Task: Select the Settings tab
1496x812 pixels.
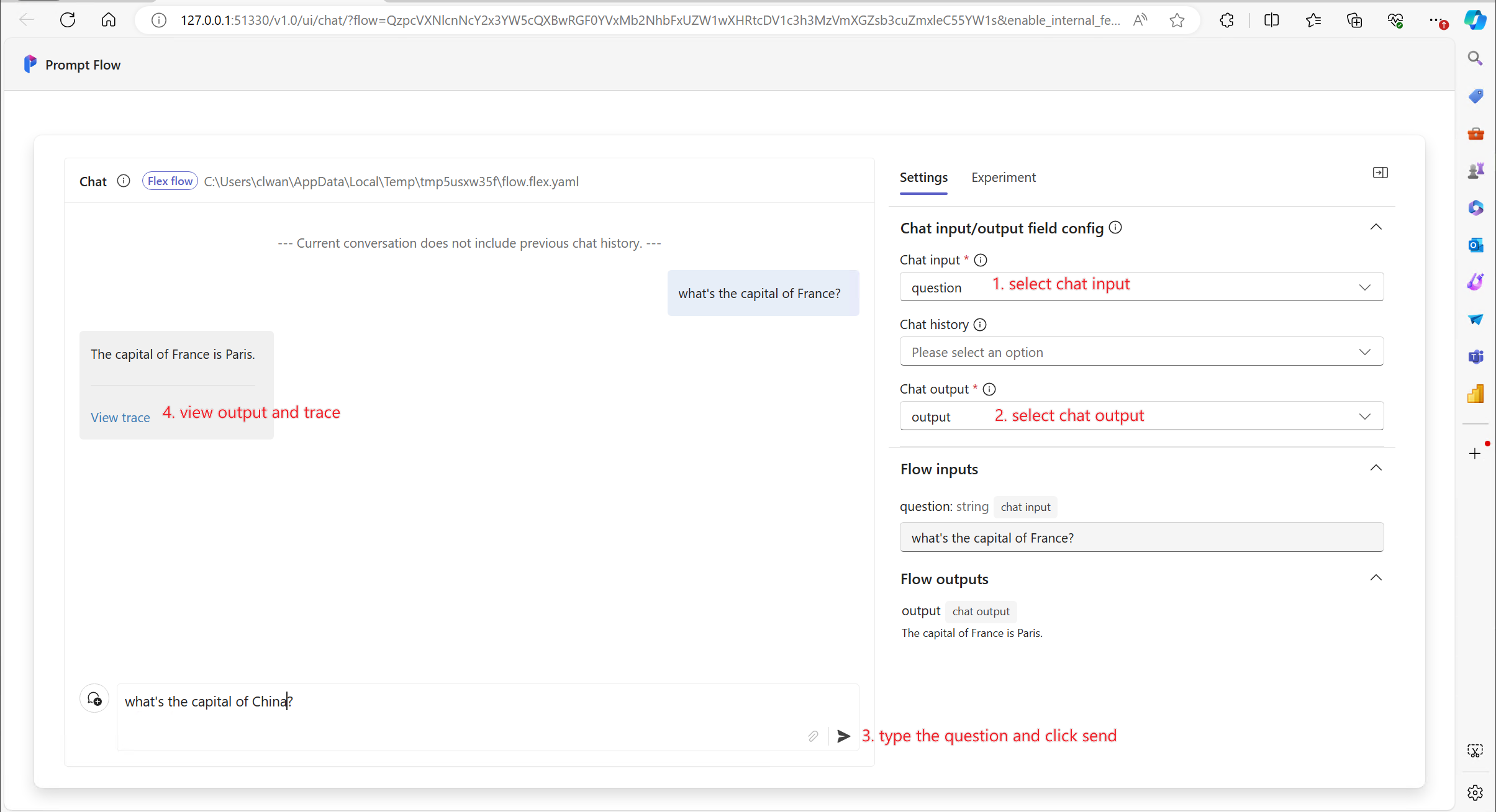Action: 923,178
